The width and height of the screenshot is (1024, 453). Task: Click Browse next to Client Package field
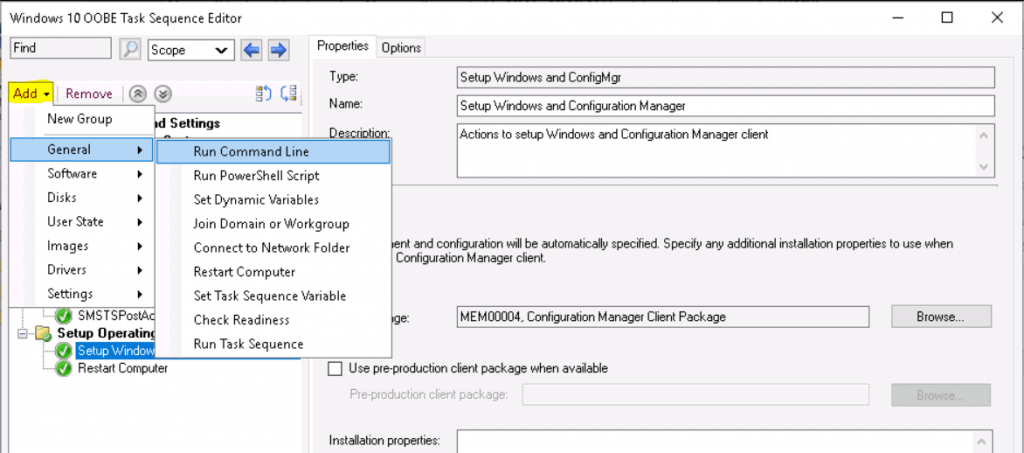pos(939,317)
